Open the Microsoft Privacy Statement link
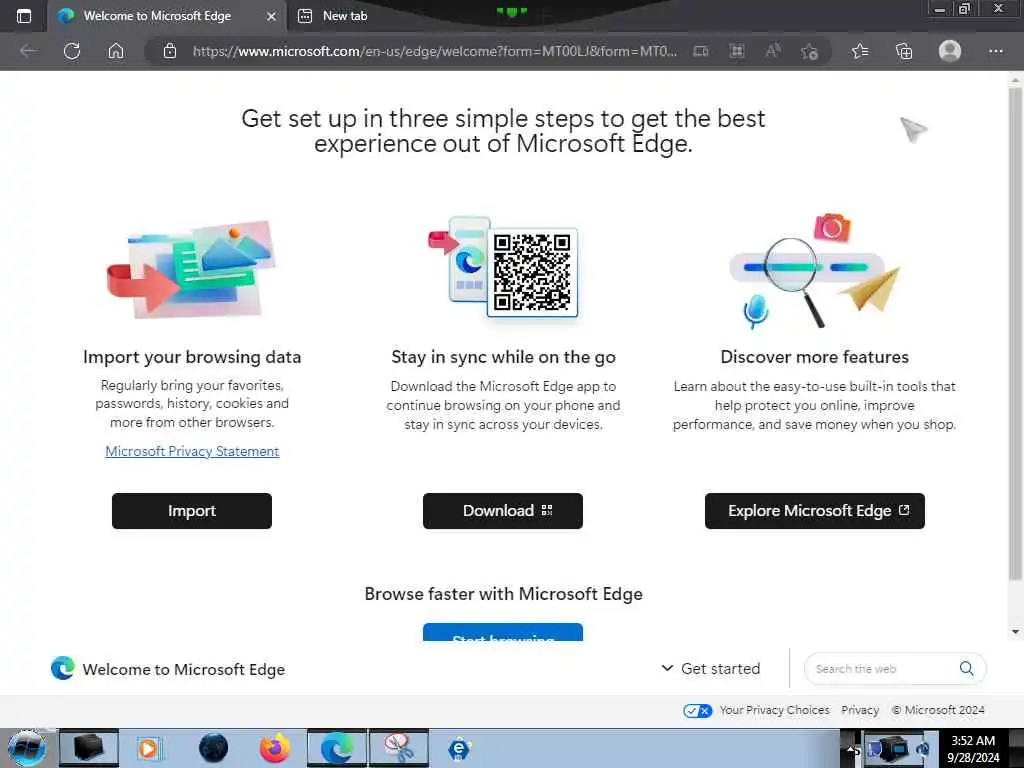 point(192,451)
